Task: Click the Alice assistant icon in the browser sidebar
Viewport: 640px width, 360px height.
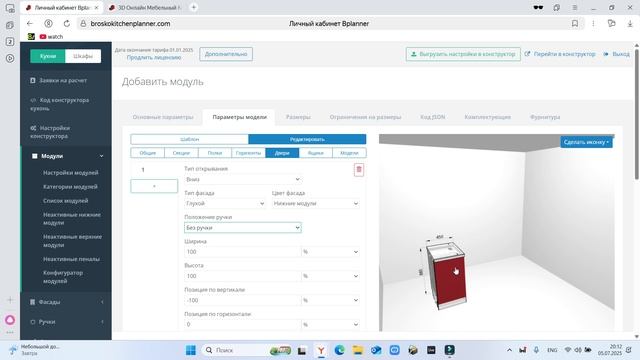Action: [x=10, y=320]
